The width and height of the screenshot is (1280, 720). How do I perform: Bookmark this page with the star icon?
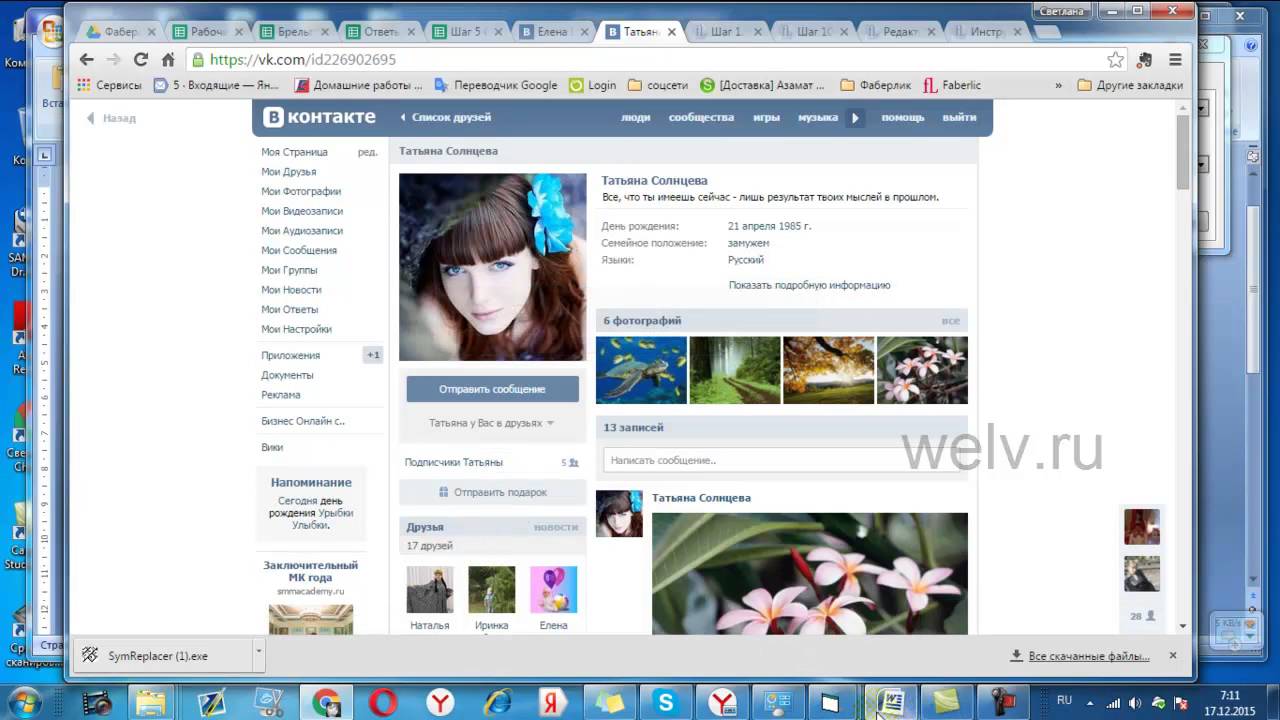1115,60
